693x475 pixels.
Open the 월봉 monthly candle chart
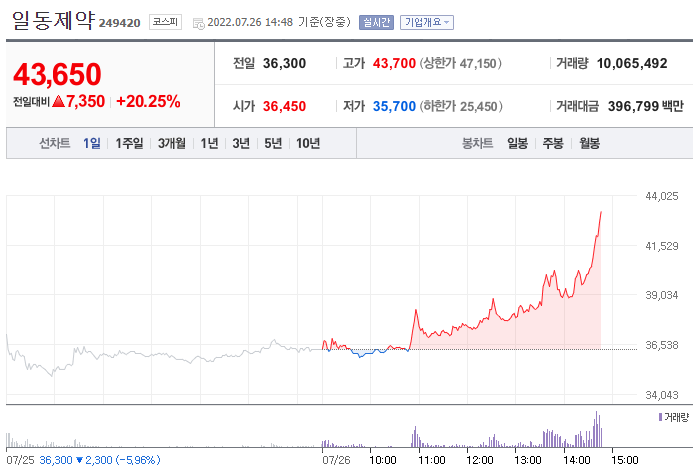click(590, 143)
